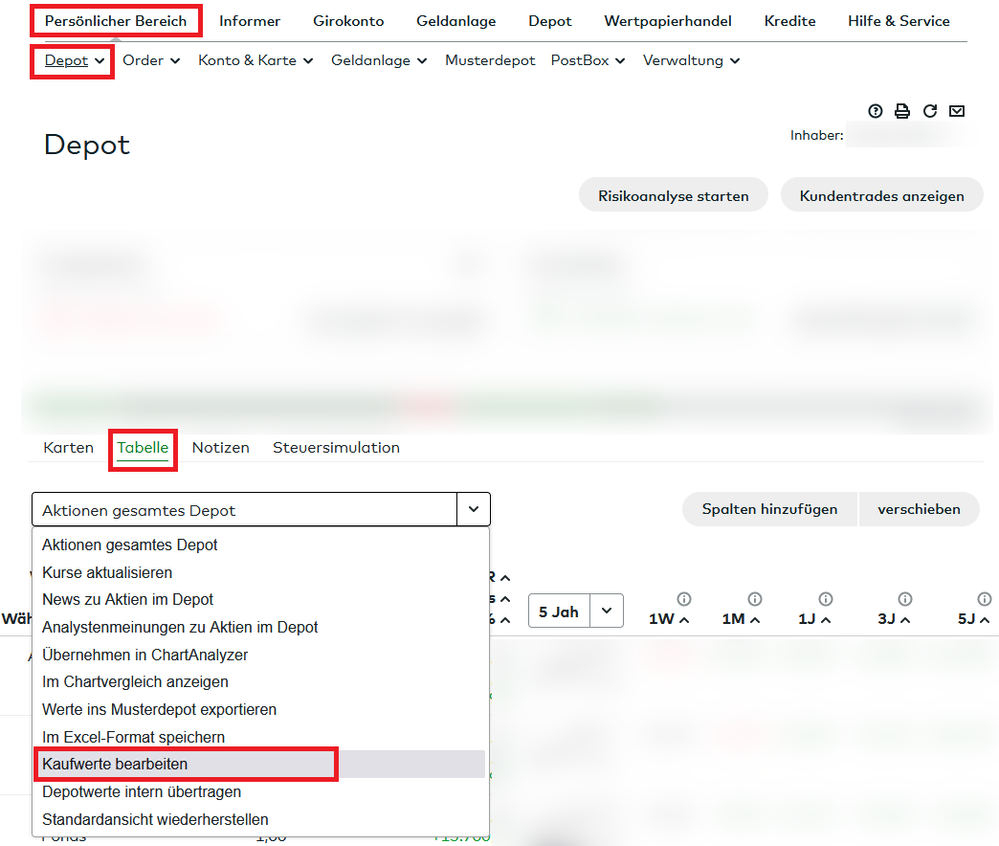
Task: Print the Depot page via printer icon
Action: (x=902, y=111)
